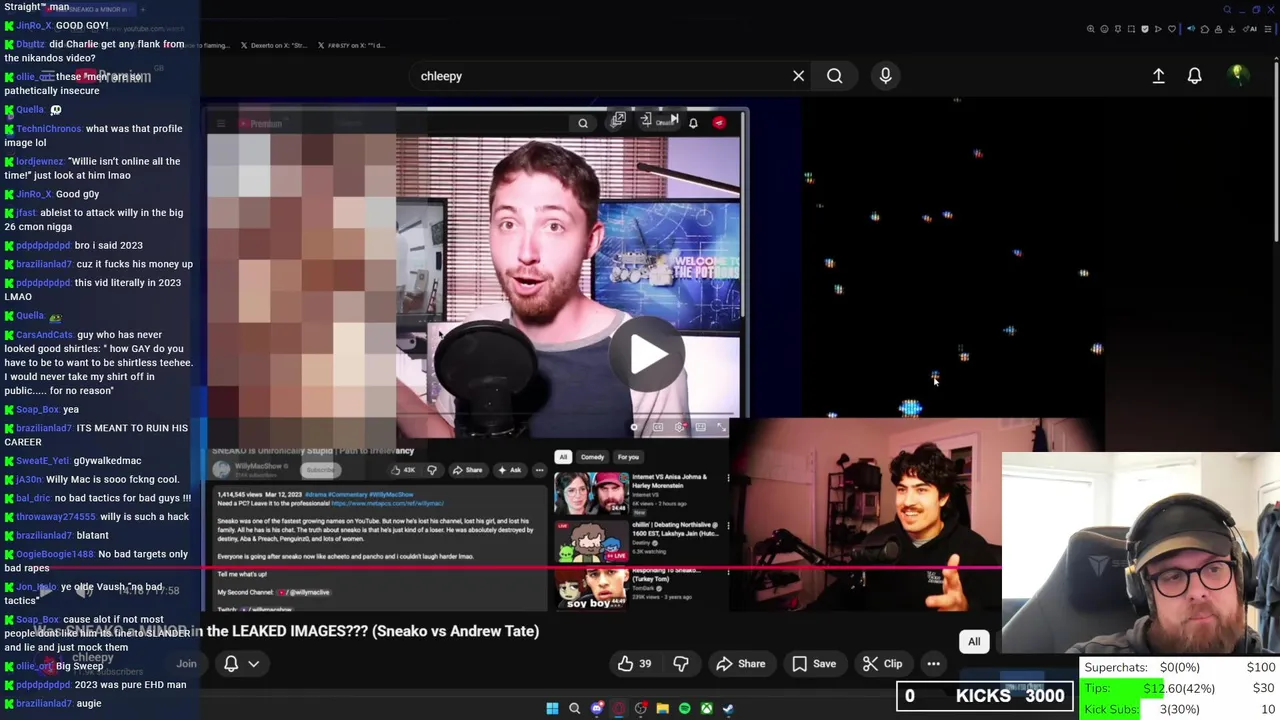Image resolution: width=1280 pixels, height=720 pixels.
Task: Open File Explorer from the taskbar
Action: pos(662,708)
